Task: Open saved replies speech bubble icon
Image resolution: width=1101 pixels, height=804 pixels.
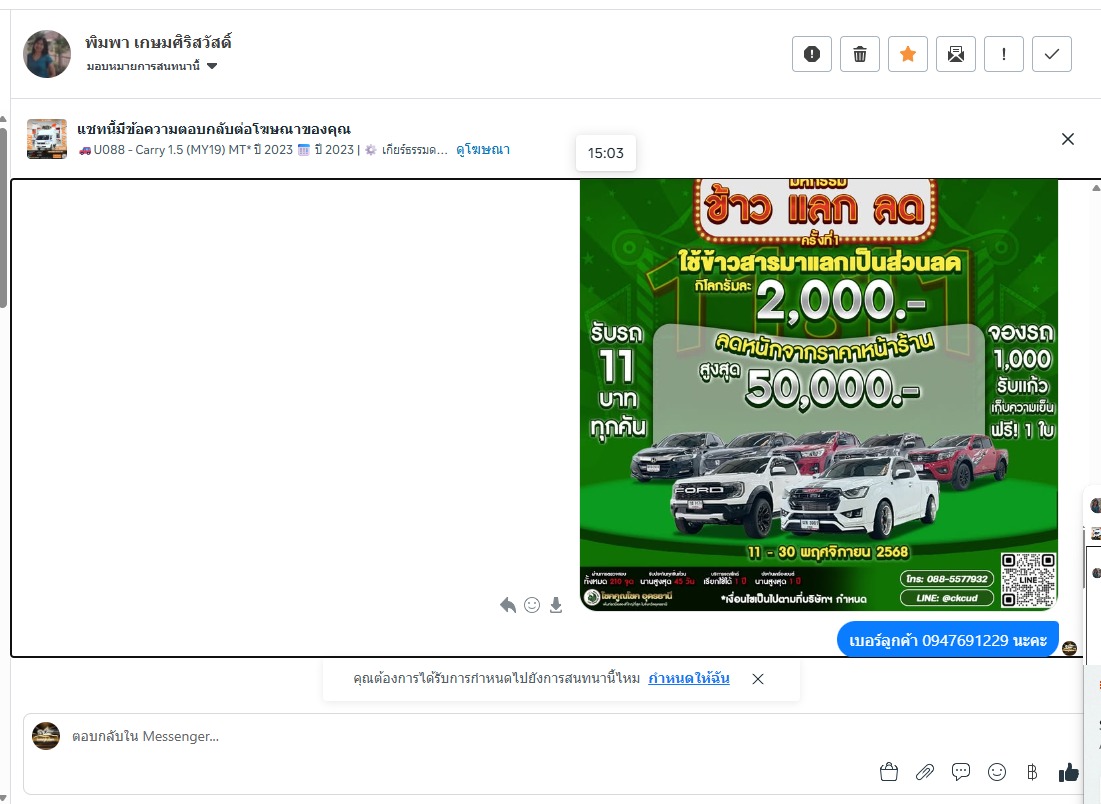Action: click(x=961, y=772)
